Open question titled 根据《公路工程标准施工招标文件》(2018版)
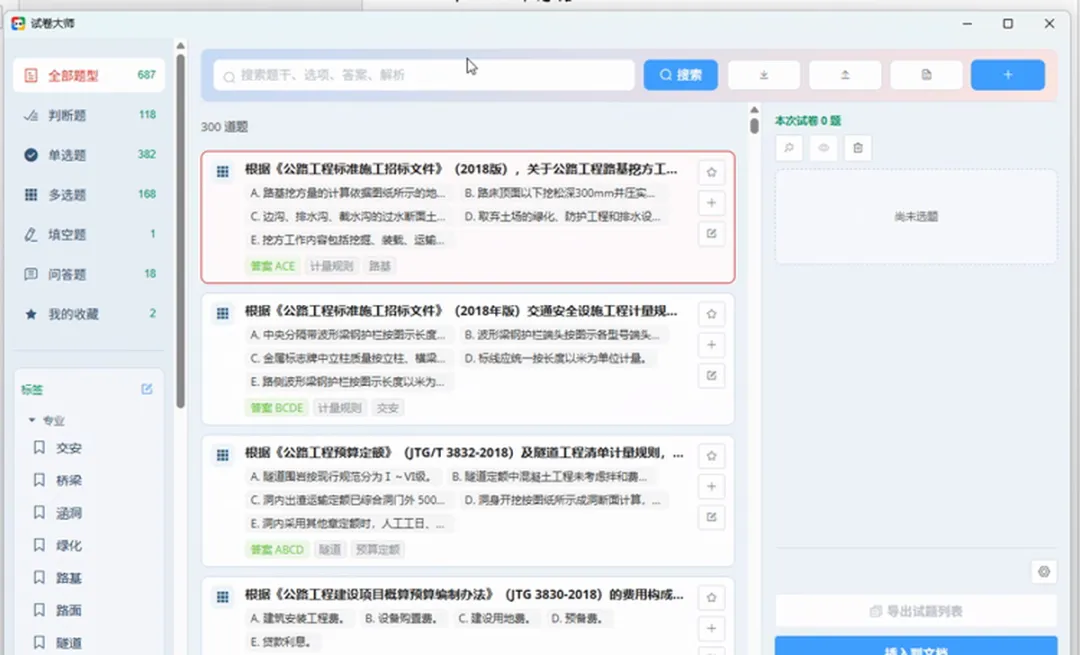The image size is (1080, 655). pyautogui.click(x=461, y=169)
